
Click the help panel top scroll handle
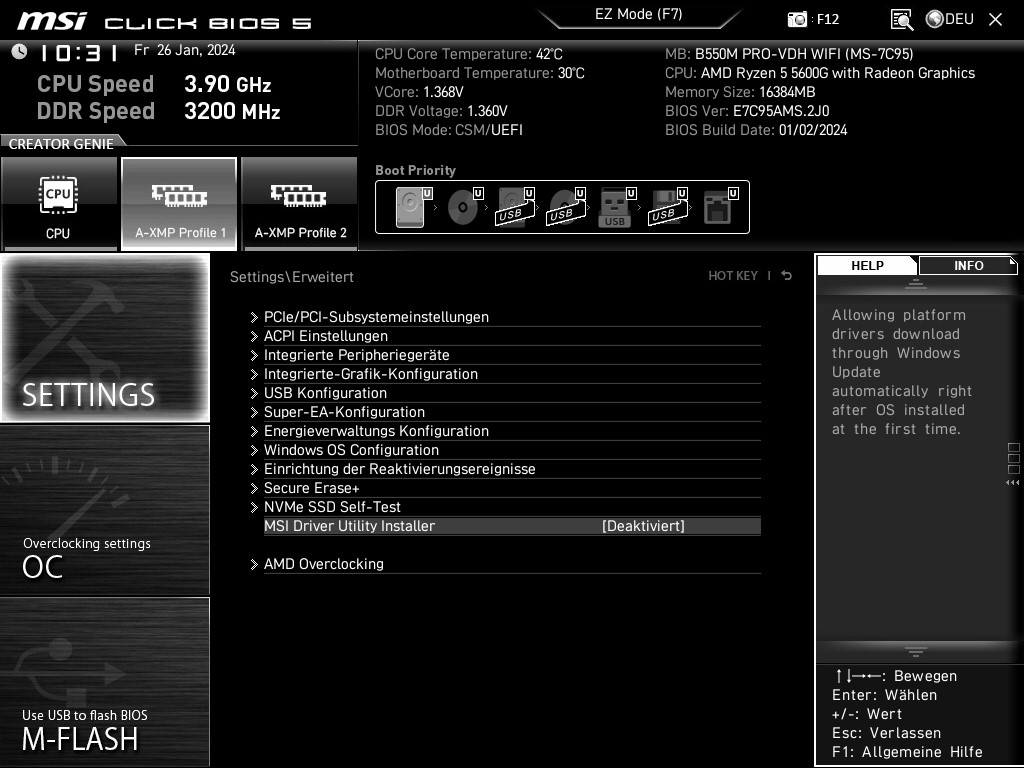tap(916, 283)
